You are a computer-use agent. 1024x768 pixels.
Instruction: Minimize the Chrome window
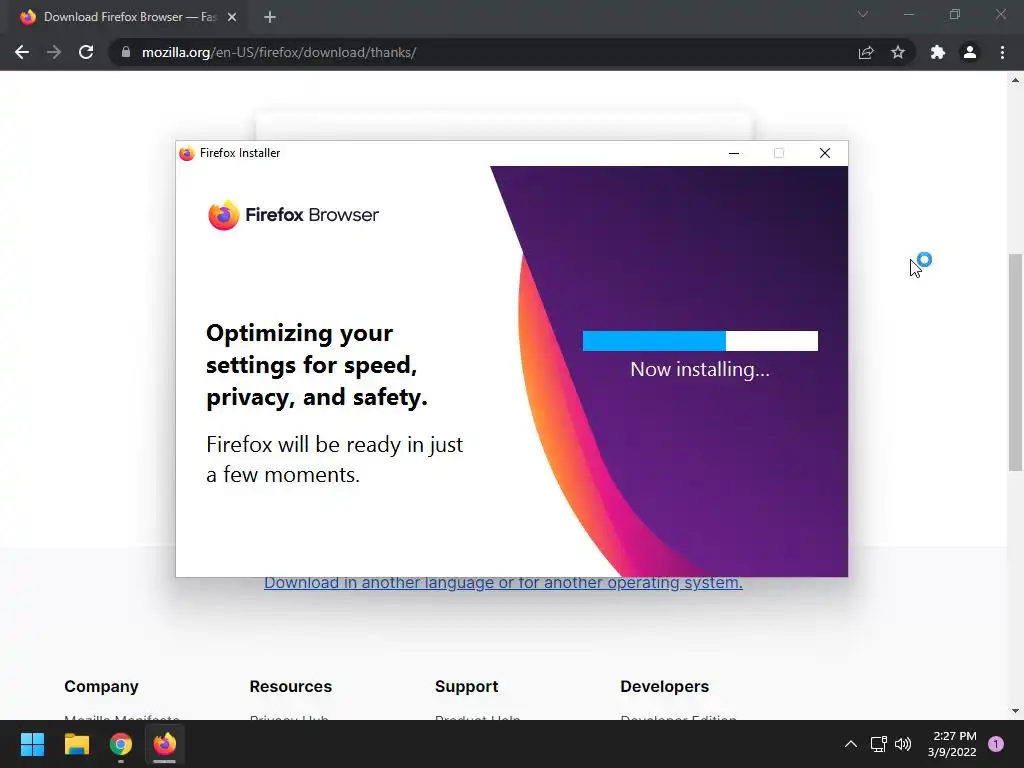[x=909, y=14]
